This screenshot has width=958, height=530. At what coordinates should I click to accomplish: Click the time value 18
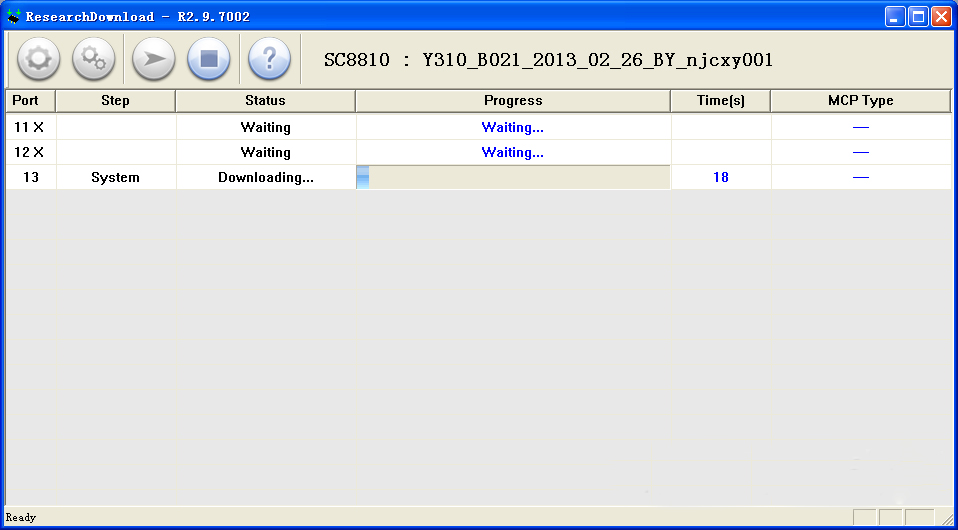tap(721, 177)
